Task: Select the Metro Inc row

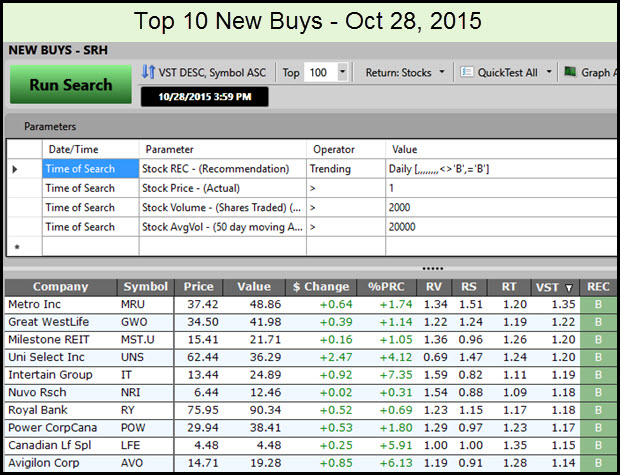Action: pyautogui.click(x=310, y=305)
